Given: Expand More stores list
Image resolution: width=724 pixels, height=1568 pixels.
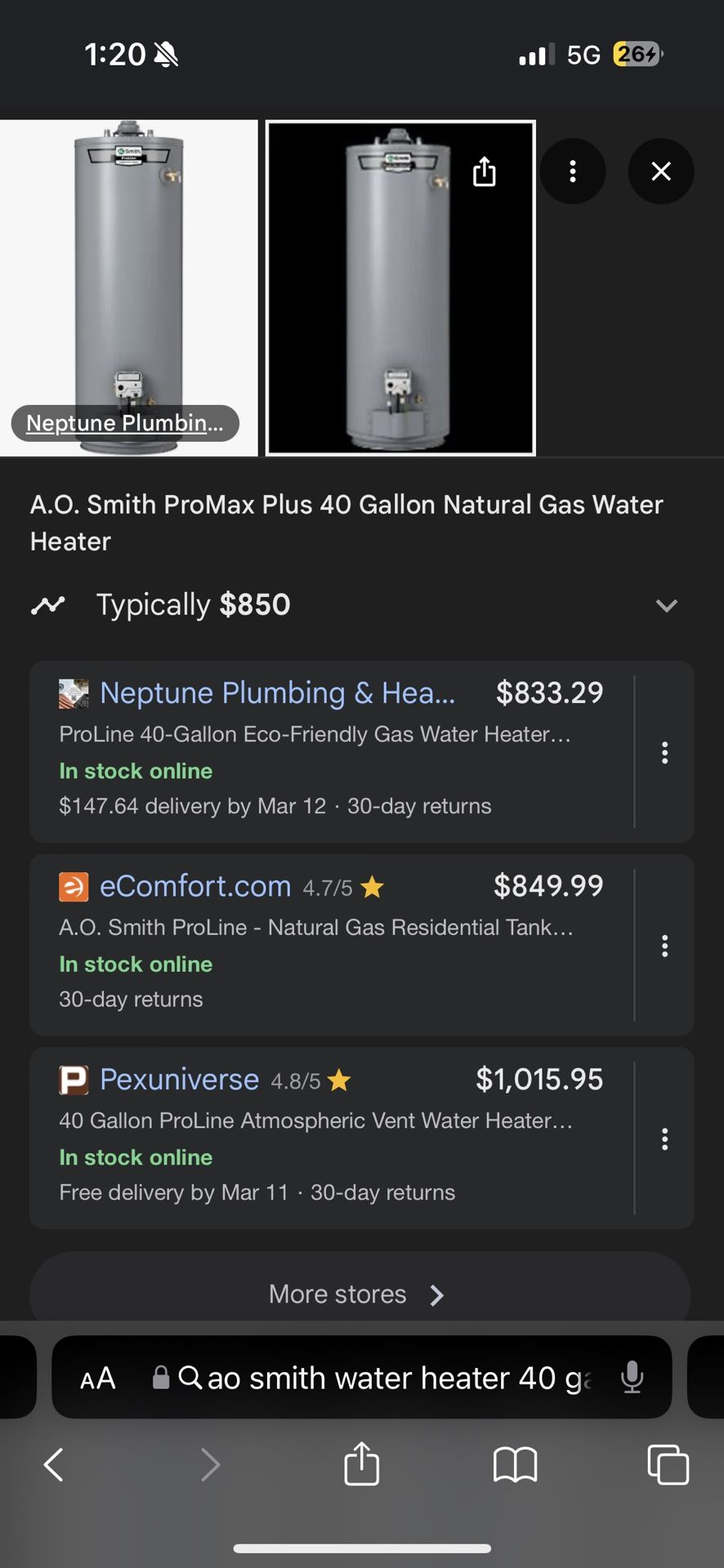Looking at the screenshot, I should [x=360, y=1294].
